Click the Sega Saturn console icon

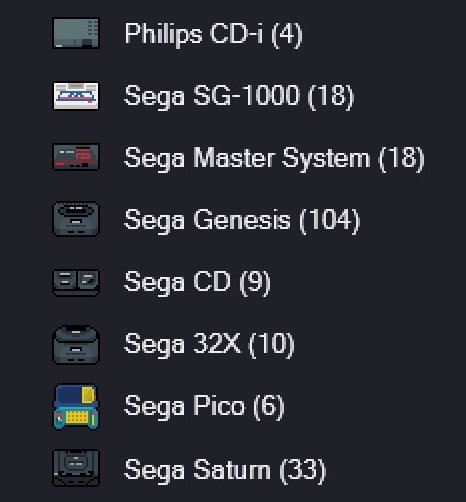(76, 468)
